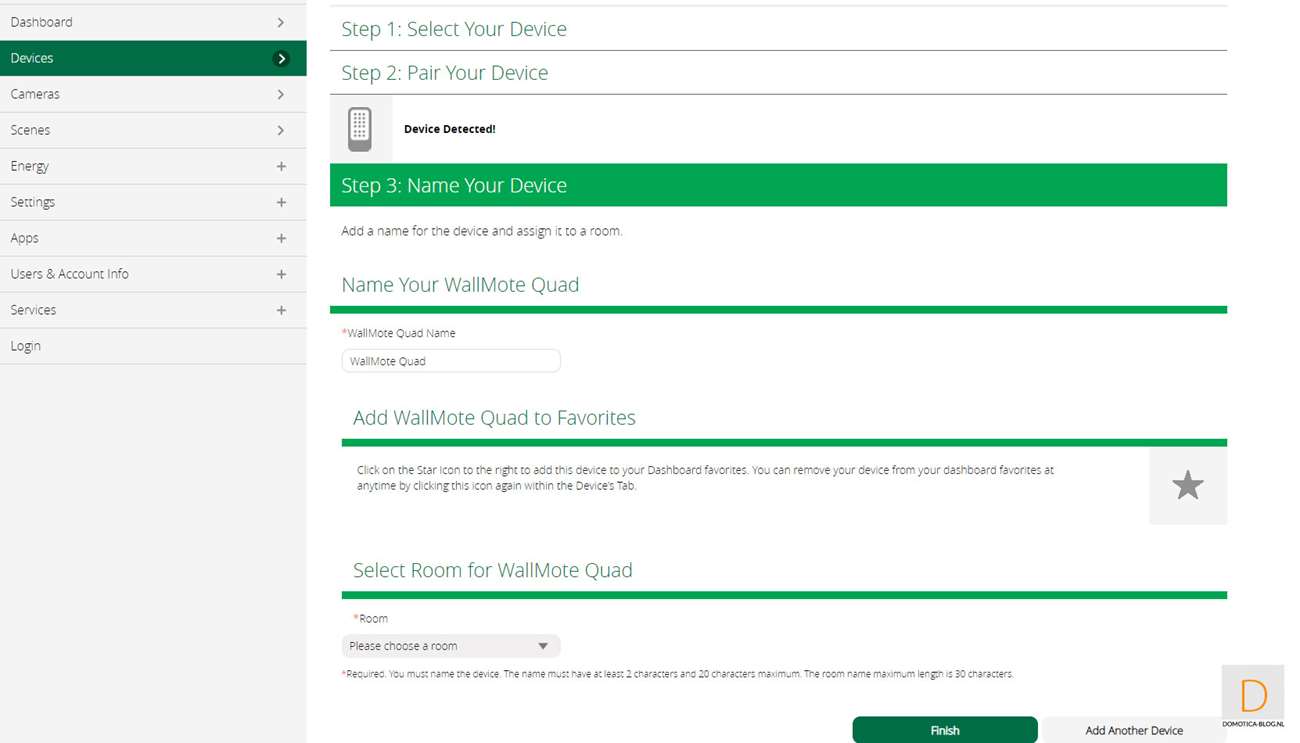Expand Step 2: Pair Your Device
Viewport: 1300px width, 743px height.
pyautogui.click(x=445, y=73)
